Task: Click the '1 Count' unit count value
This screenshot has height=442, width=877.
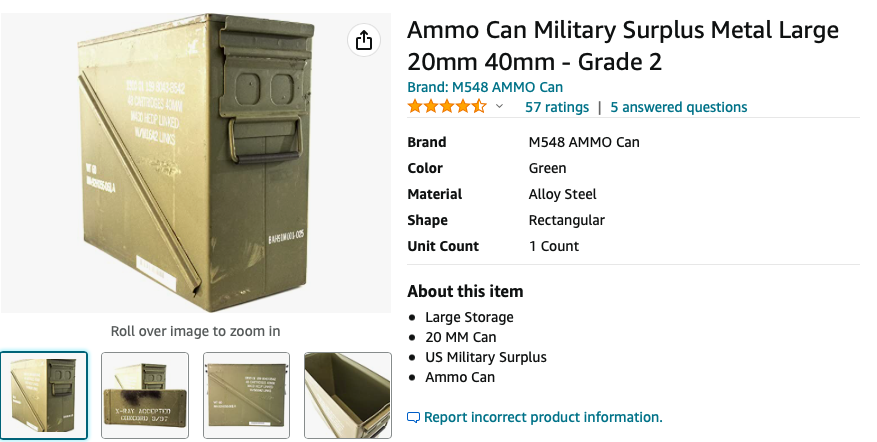Action: 553,246
